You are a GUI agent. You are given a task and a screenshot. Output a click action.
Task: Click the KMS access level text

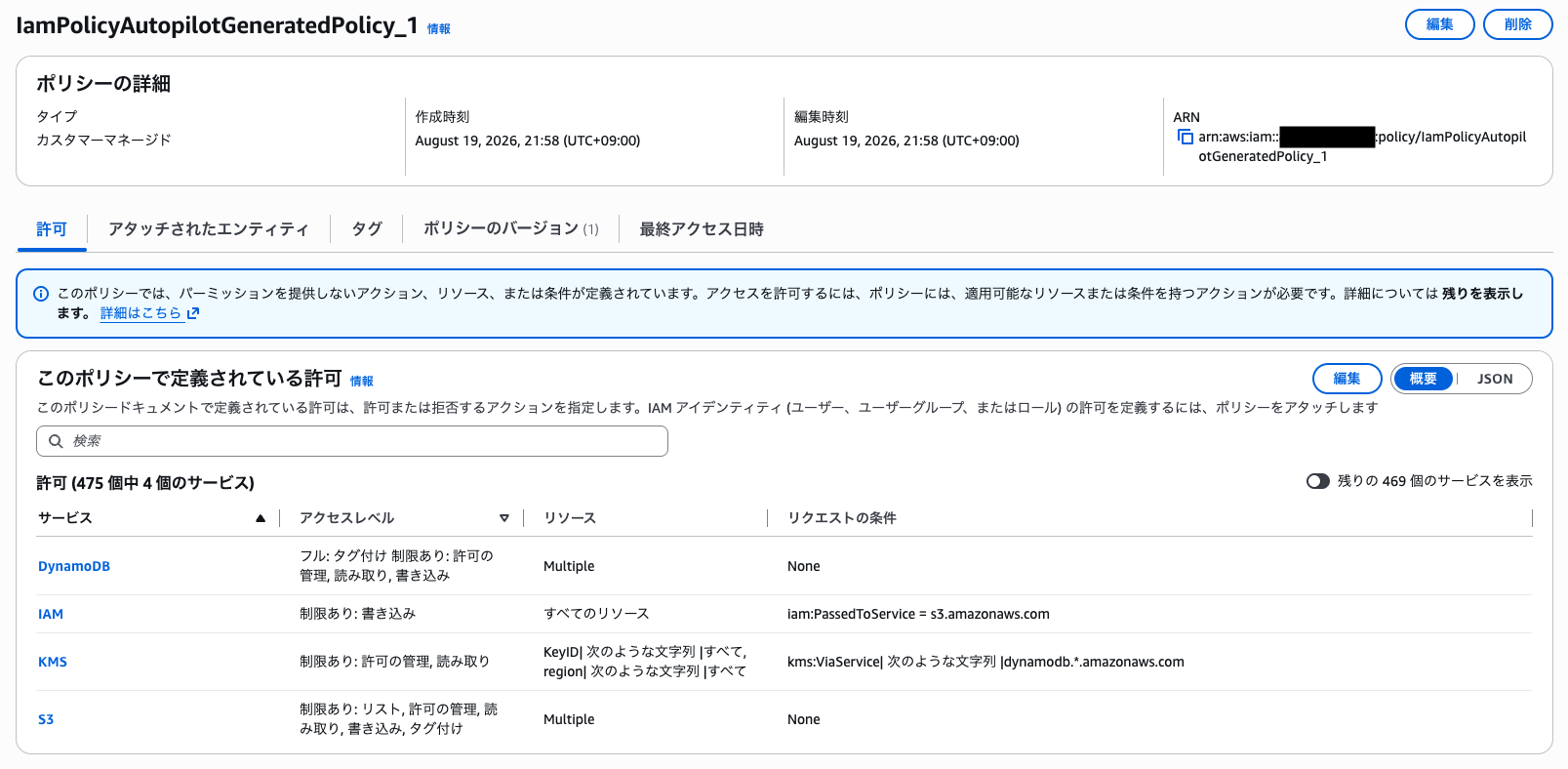click(x=394, y=662)
